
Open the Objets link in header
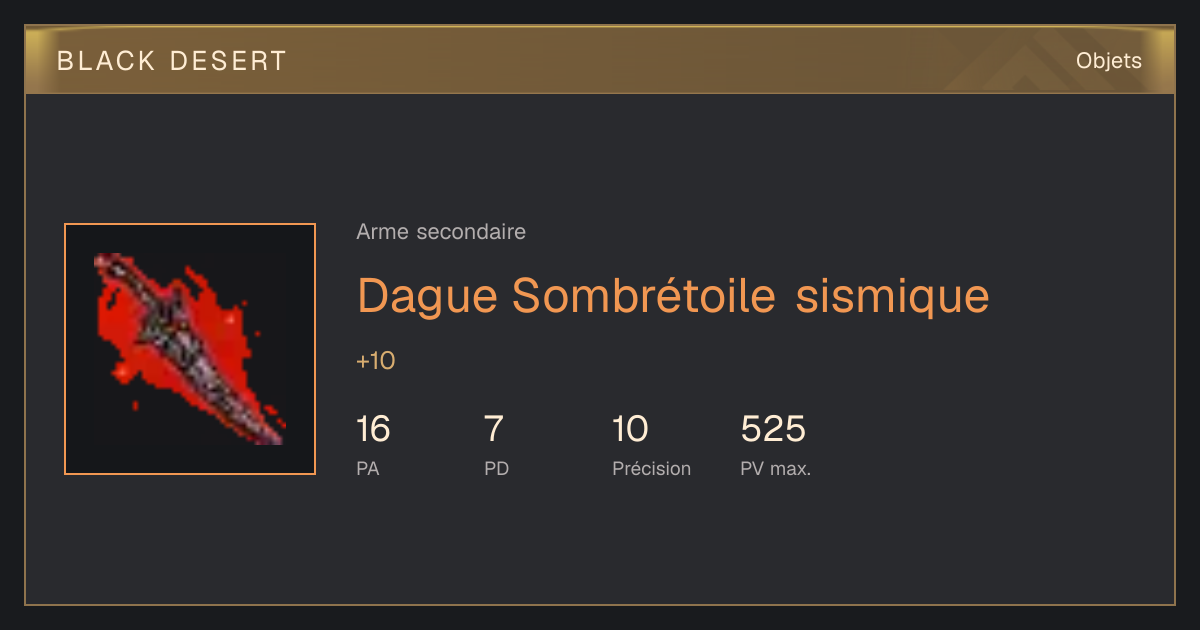click(1108, 61)
